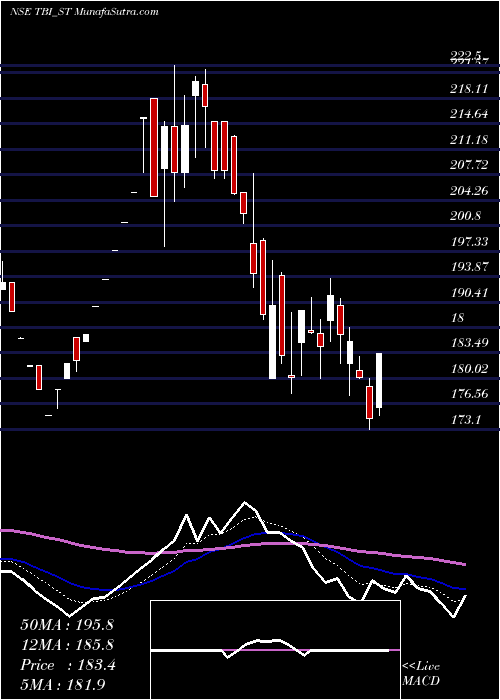500x700 pixels.
Task: Click the 222.5 top price label
Action: click(x=466, y=56)
